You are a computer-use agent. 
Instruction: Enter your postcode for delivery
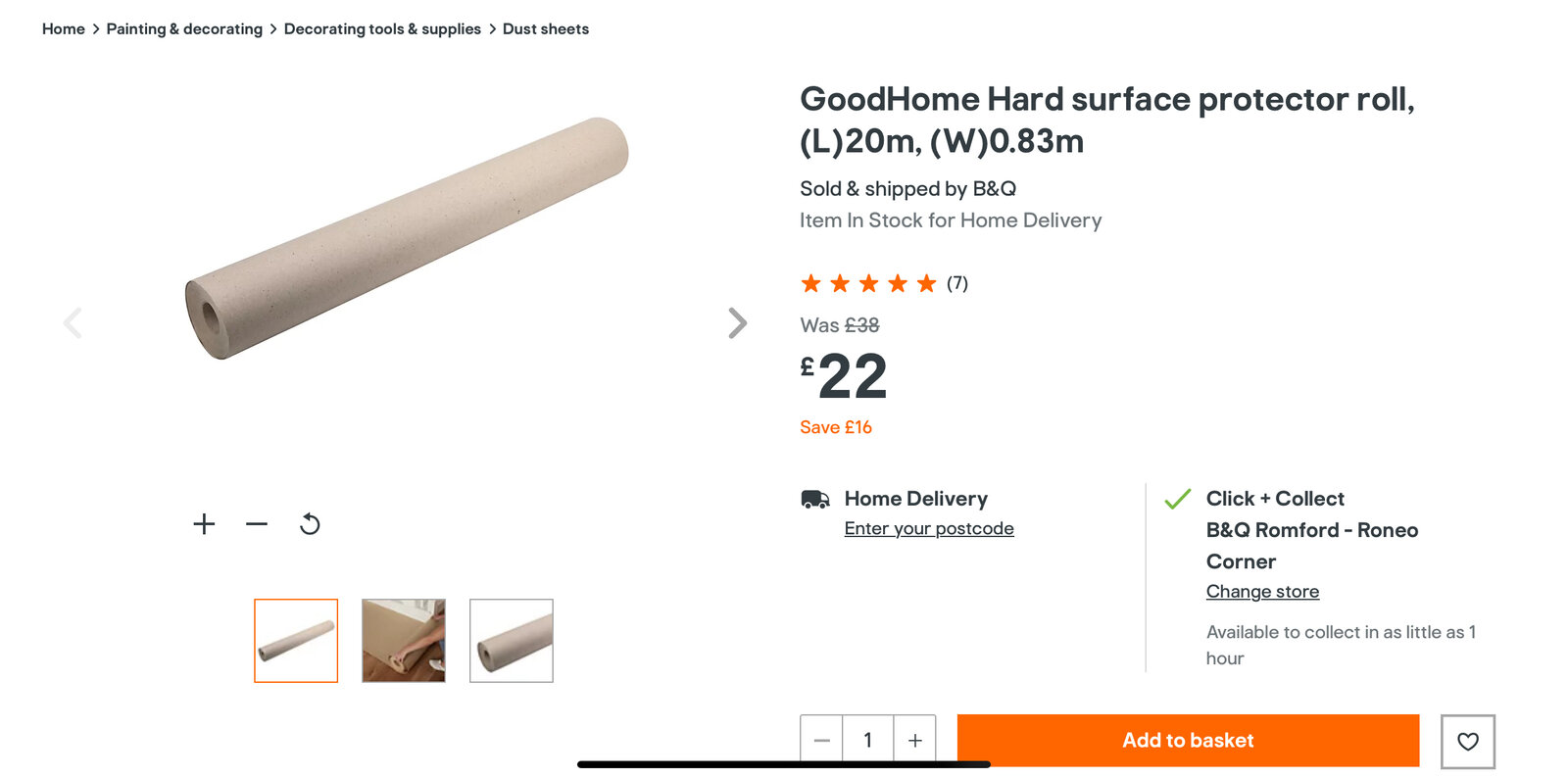[929, 529]
